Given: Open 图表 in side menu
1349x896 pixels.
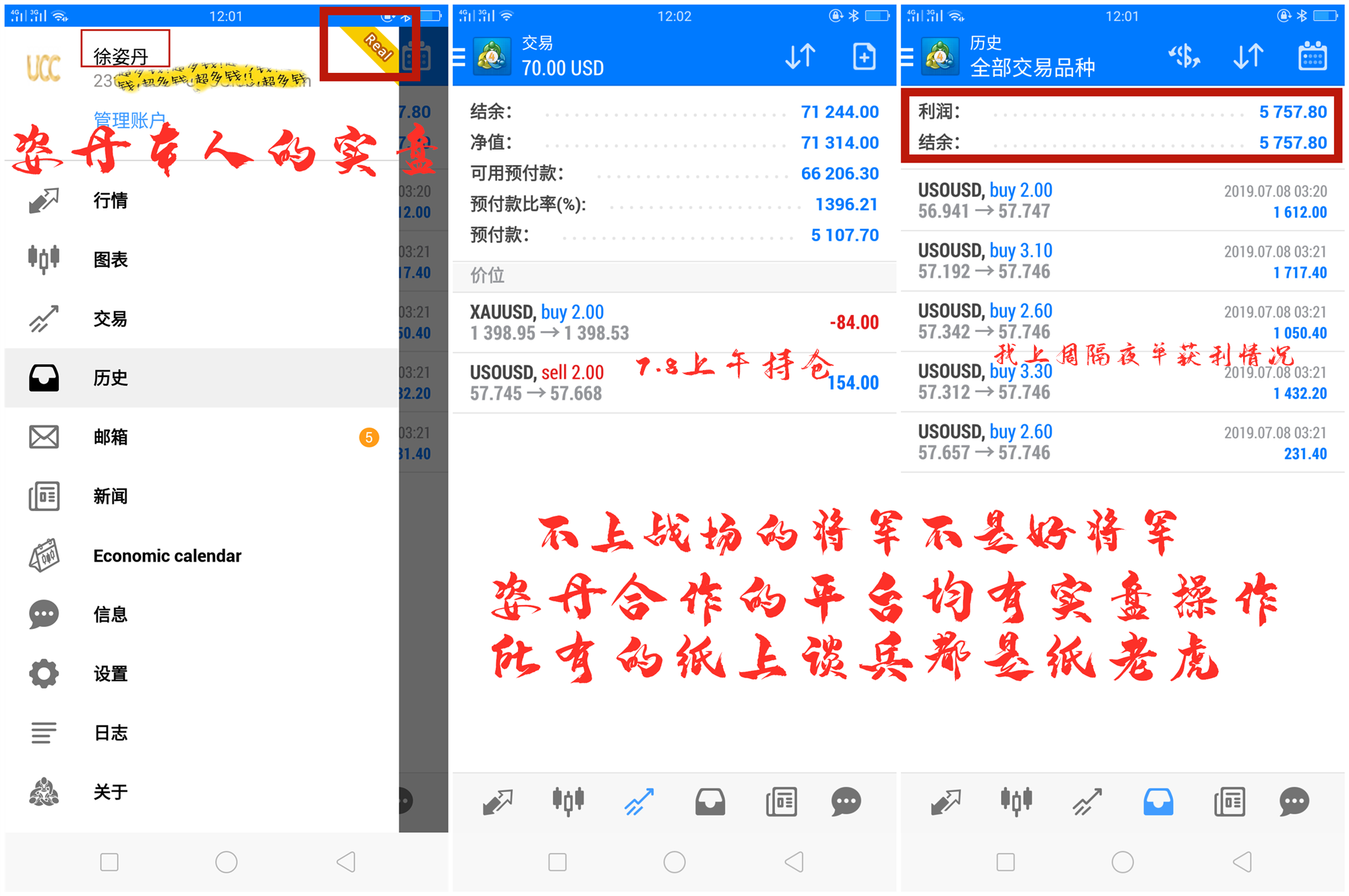Looking at the screenshot, I should 111,260.
